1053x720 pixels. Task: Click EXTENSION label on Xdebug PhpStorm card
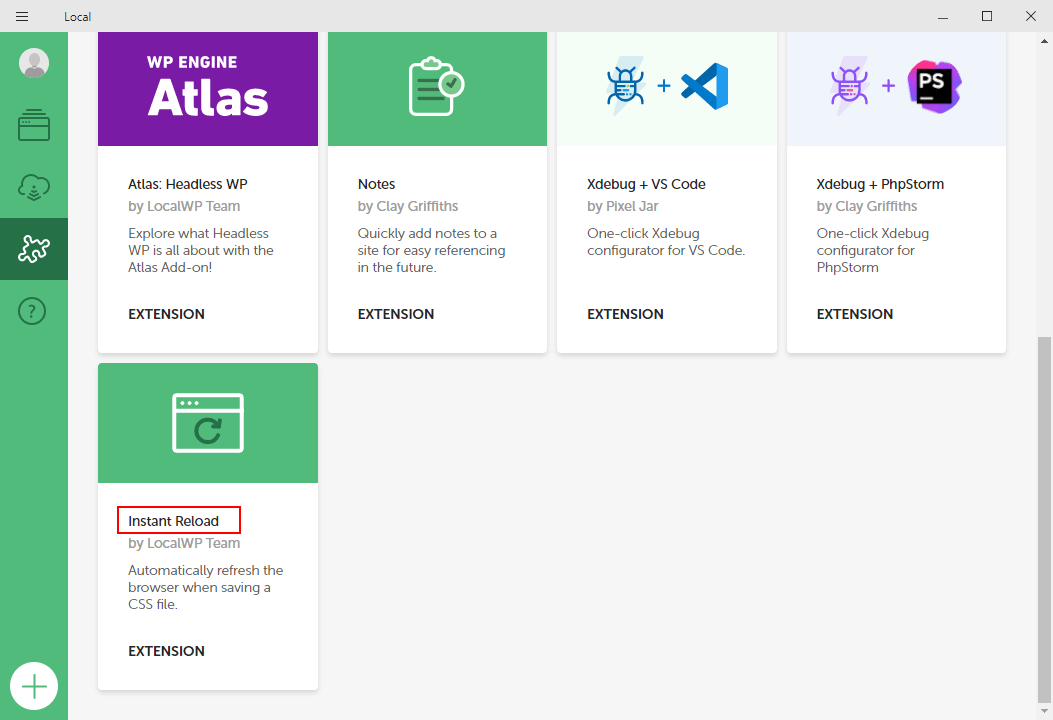(855, 314)
